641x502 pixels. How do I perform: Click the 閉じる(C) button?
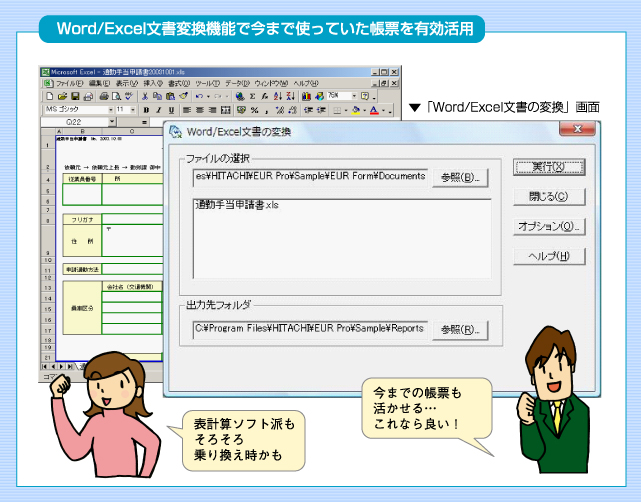(549, 197)
